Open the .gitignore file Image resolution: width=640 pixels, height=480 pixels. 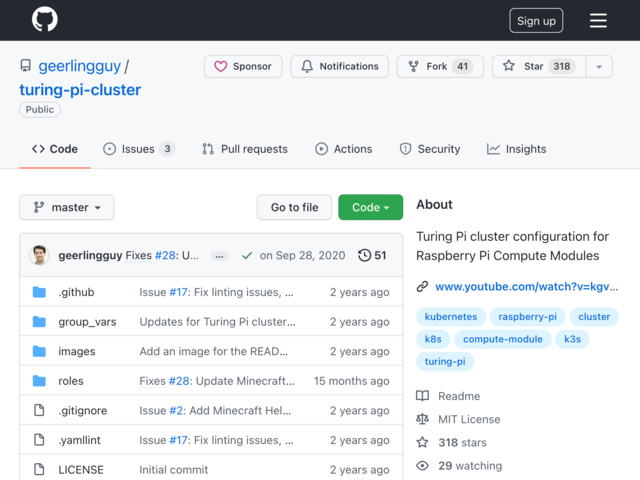83,411
